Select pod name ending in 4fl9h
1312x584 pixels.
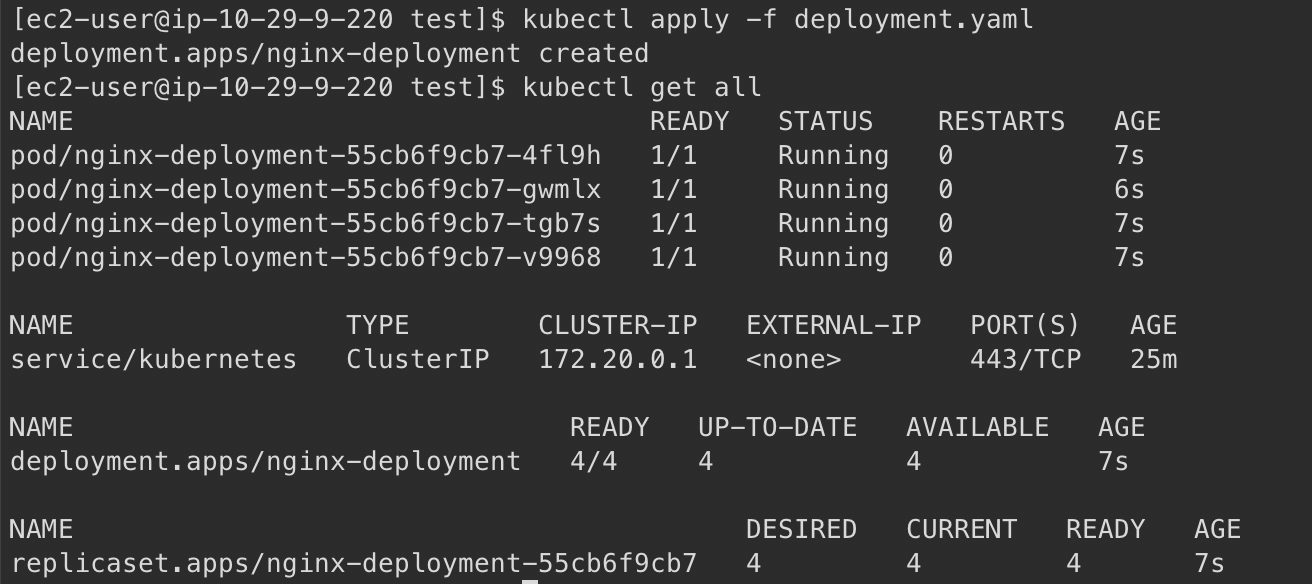(306, 155)
